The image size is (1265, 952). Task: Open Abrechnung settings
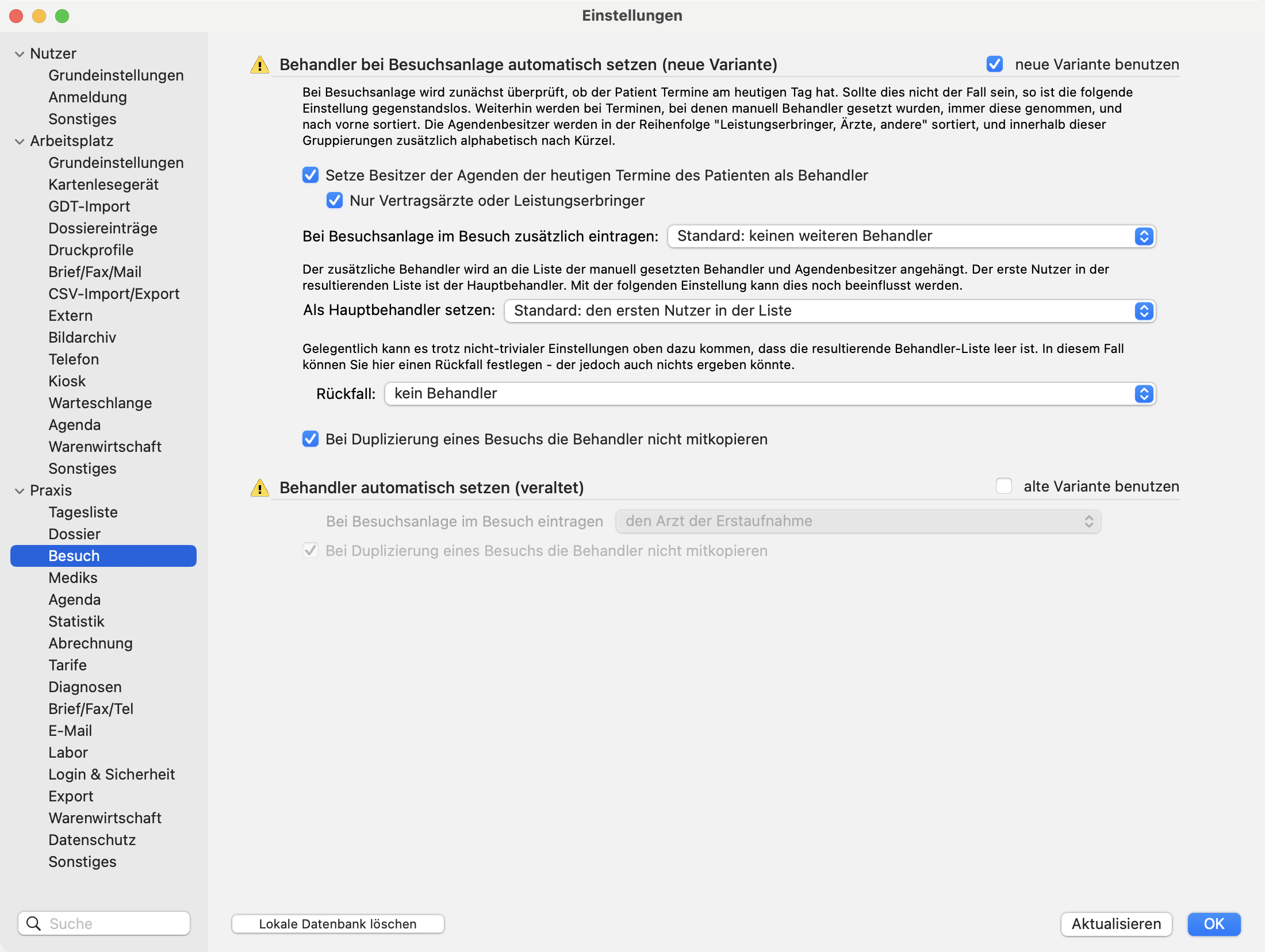[90, 643]
